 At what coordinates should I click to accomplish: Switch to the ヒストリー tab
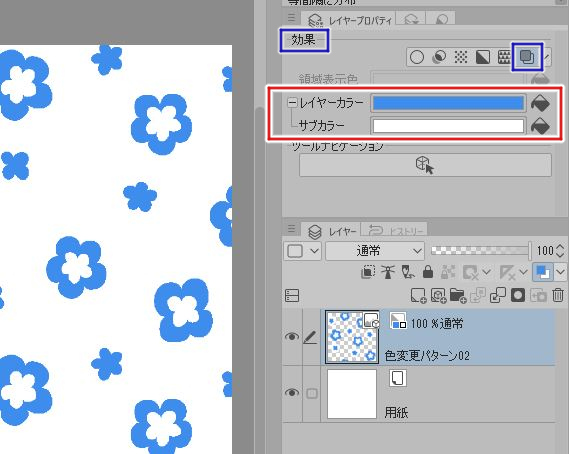(394, 231)
